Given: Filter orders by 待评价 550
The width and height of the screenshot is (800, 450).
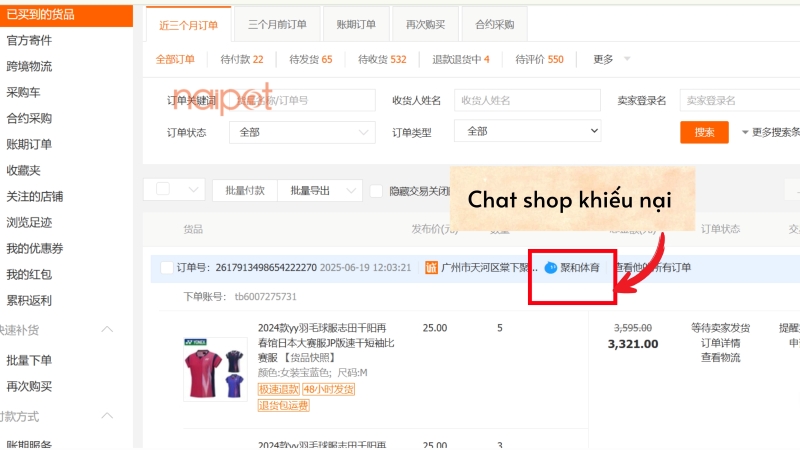Looking at the screenshot, I should pos(539,59).
